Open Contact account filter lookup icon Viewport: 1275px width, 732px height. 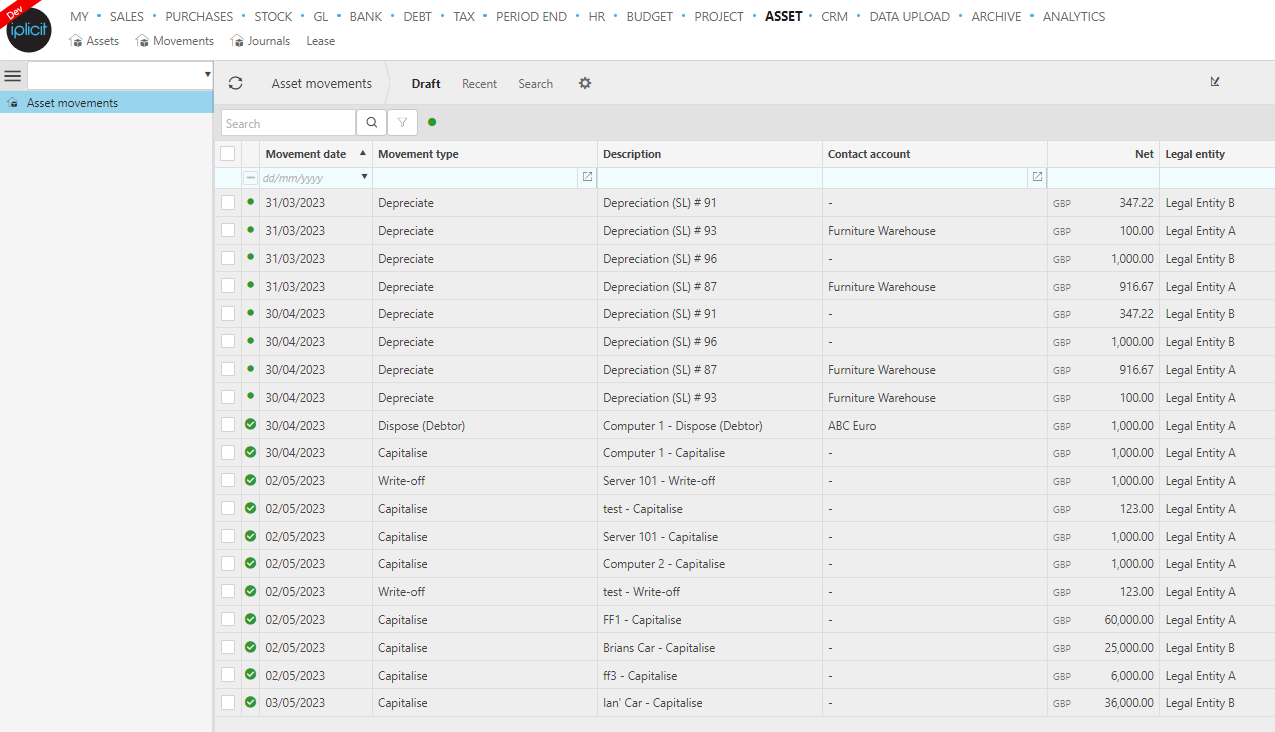point(1037,176)
